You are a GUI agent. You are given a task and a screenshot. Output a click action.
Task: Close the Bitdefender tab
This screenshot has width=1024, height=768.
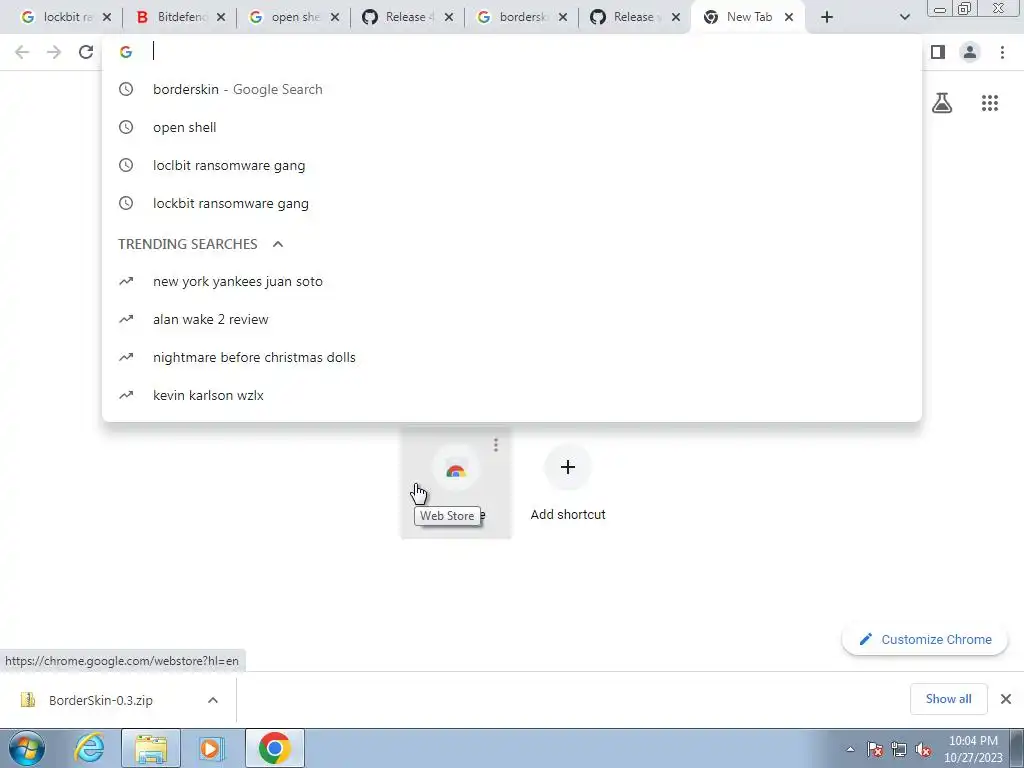pos(221,18)
